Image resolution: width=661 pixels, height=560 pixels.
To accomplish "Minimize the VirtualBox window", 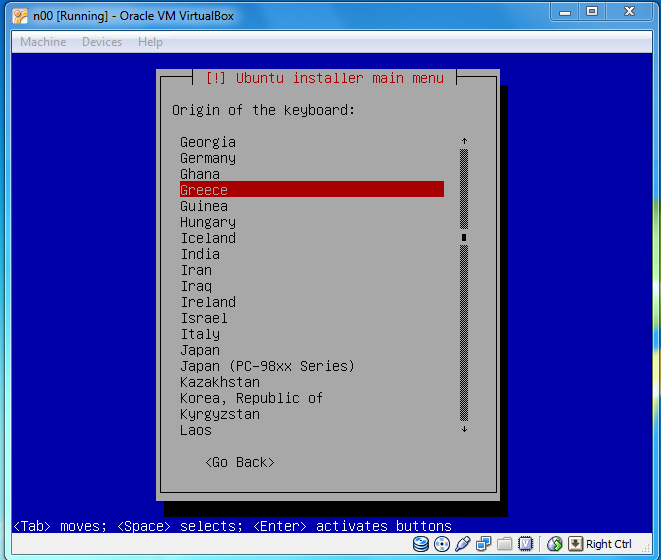I will [565, 12].
